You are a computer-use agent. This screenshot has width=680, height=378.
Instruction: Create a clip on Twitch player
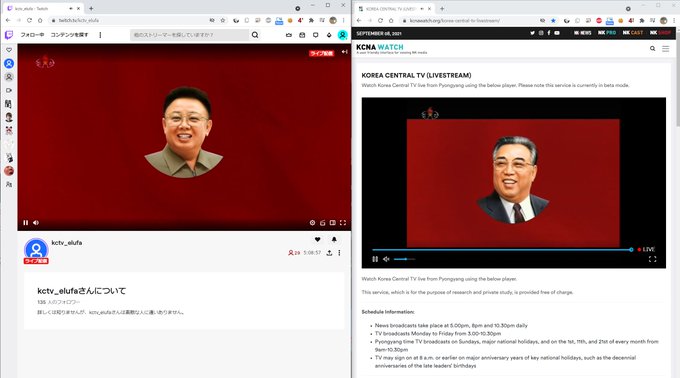(x=323, y=222)
